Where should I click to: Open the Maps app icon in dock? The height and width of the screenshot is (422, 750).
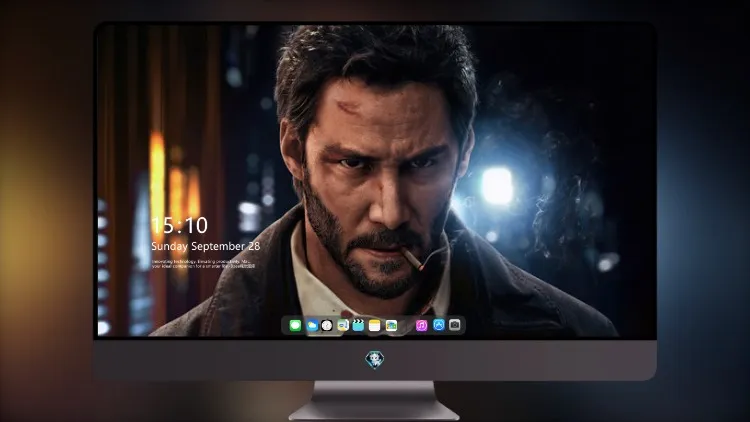343,325
